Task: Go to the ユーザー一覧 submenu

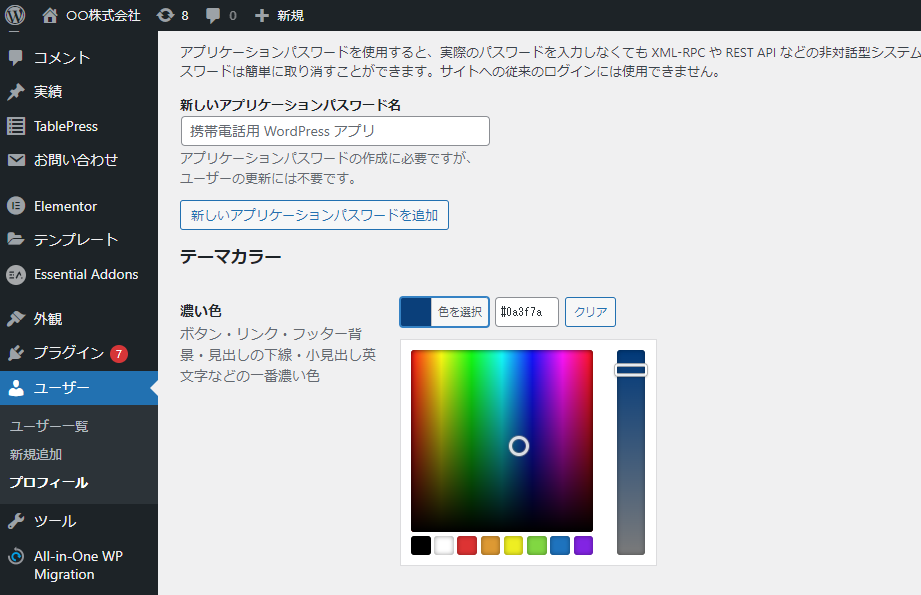Action: point(49,426)
